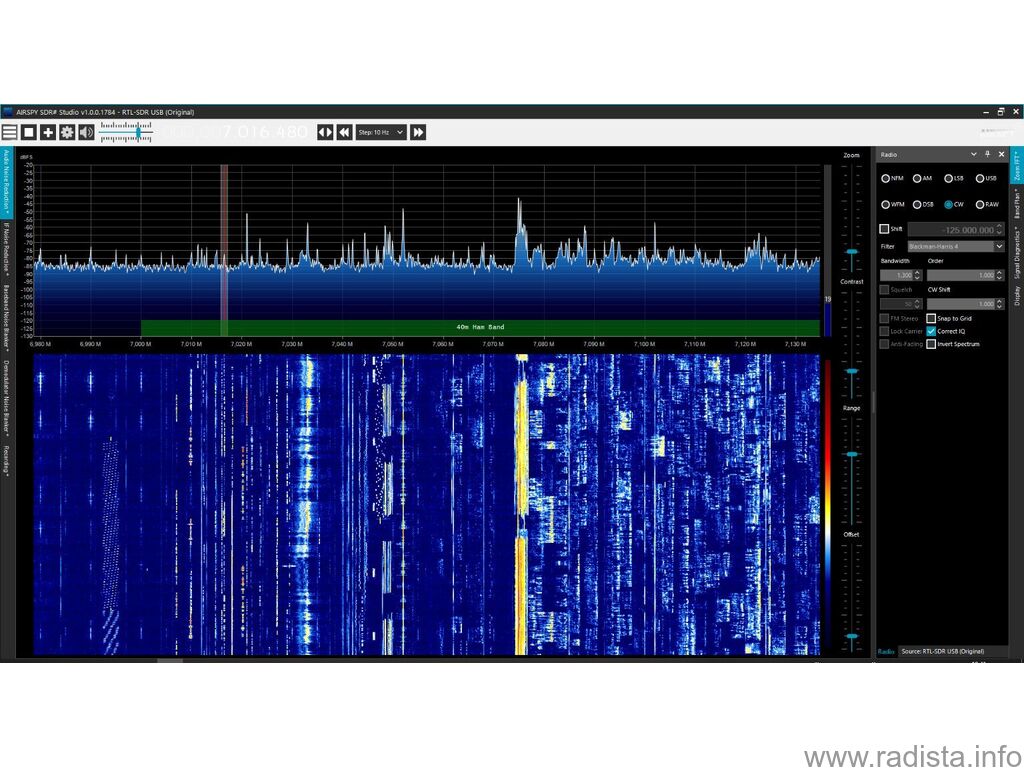Screen dimensions: 1024x768
Task: Switch to the Band Plan side tab
Action: [x=1017, y=204]
